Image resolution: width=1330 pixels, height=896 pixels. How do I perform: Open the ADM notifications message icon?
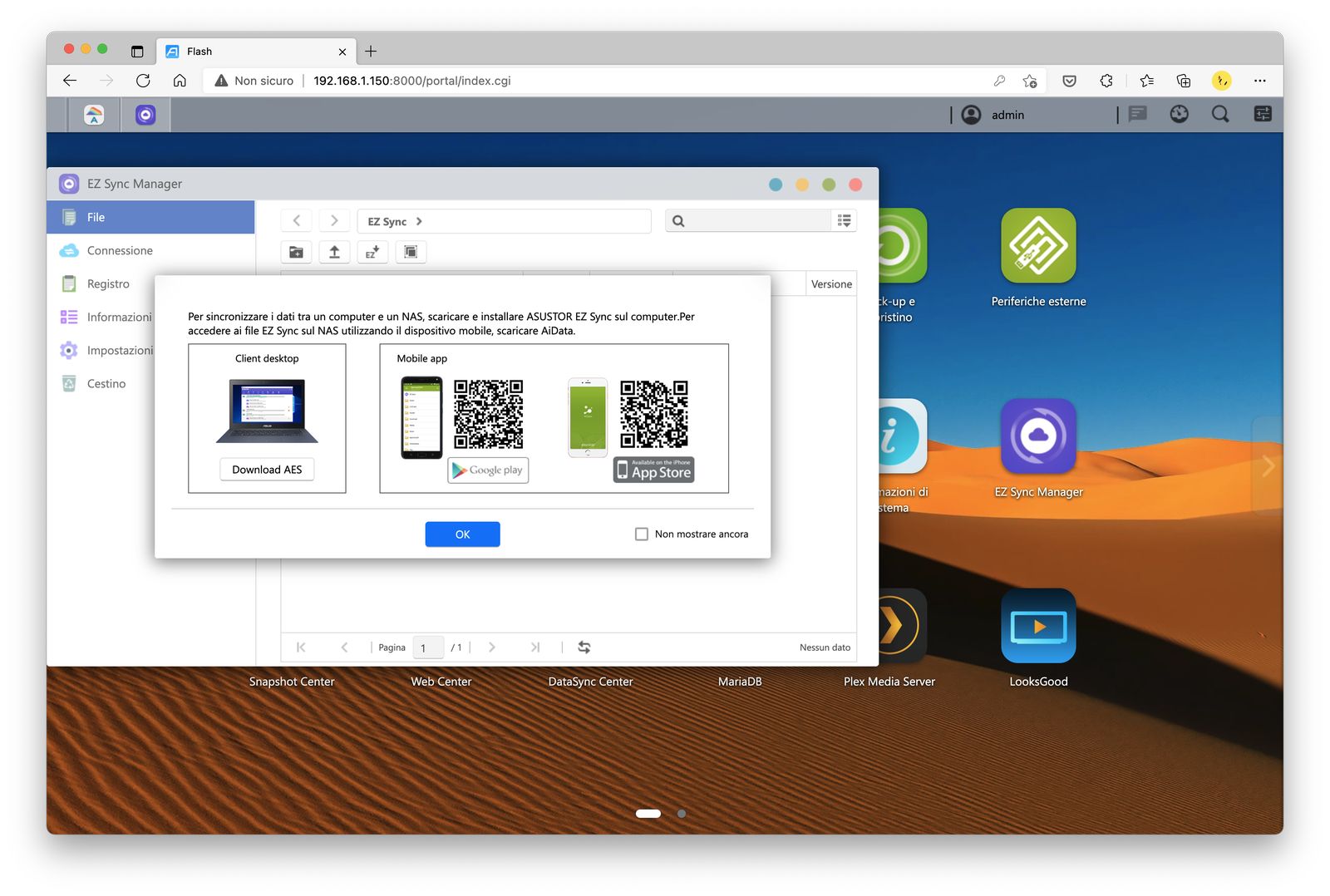(1138, 114)
